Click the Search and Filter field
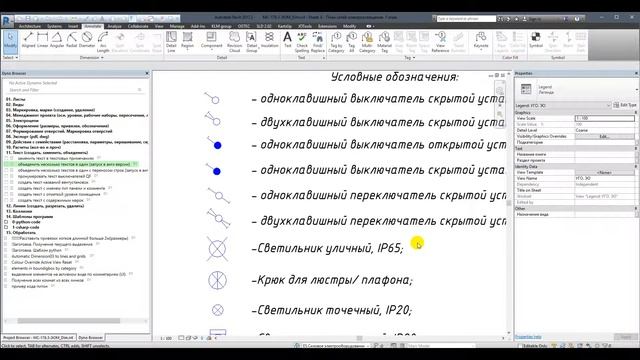 tap(75, 90)
